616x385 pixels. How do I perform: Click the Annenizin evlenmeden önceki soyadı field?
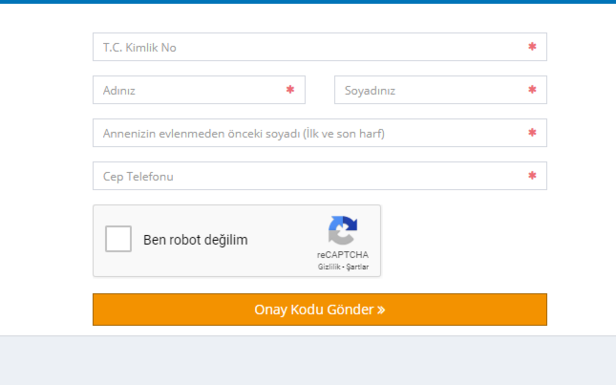tap(319, 133)
